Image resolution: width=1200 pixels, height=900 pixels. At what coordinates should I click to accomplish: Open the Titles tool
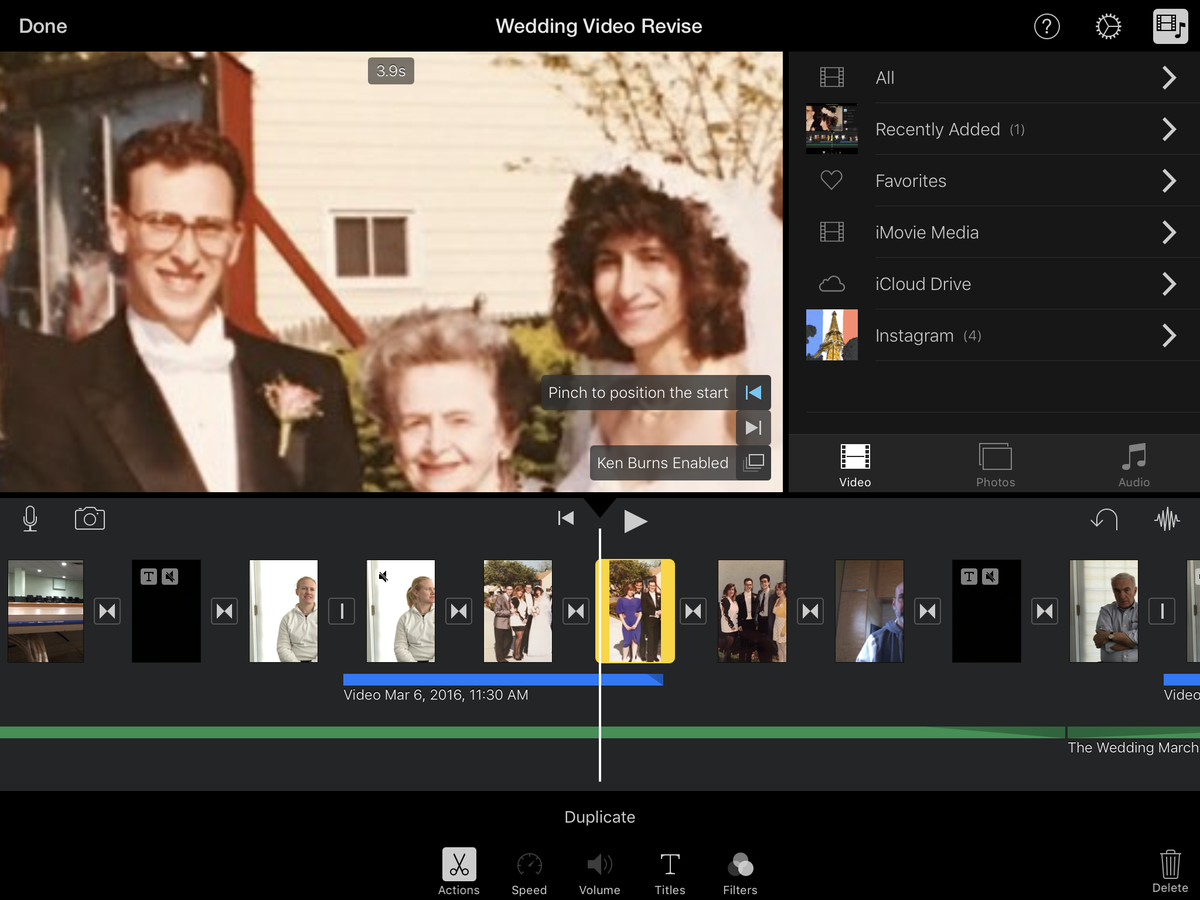click(670, 872)
